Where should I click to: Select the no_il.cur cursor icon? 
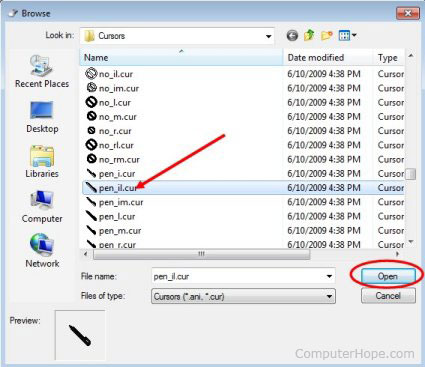click(x=91, y=74)
